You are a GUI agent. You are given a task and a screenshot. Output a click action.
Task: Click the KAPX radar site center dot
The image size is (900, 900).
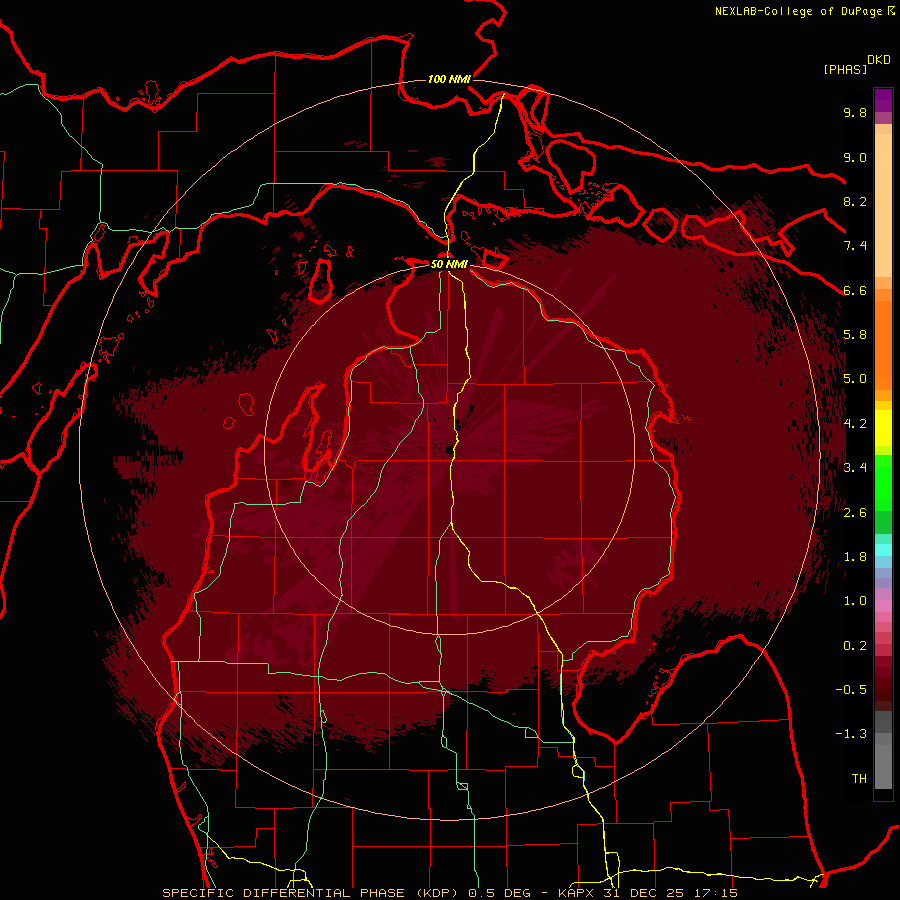click(x=448, y=450)
